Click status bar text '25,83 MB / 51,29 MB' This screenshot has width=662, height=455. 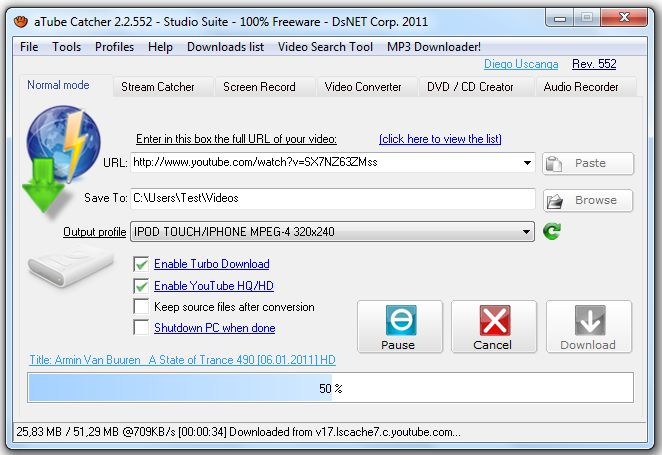pyautogui.click(x=68, y=432)
